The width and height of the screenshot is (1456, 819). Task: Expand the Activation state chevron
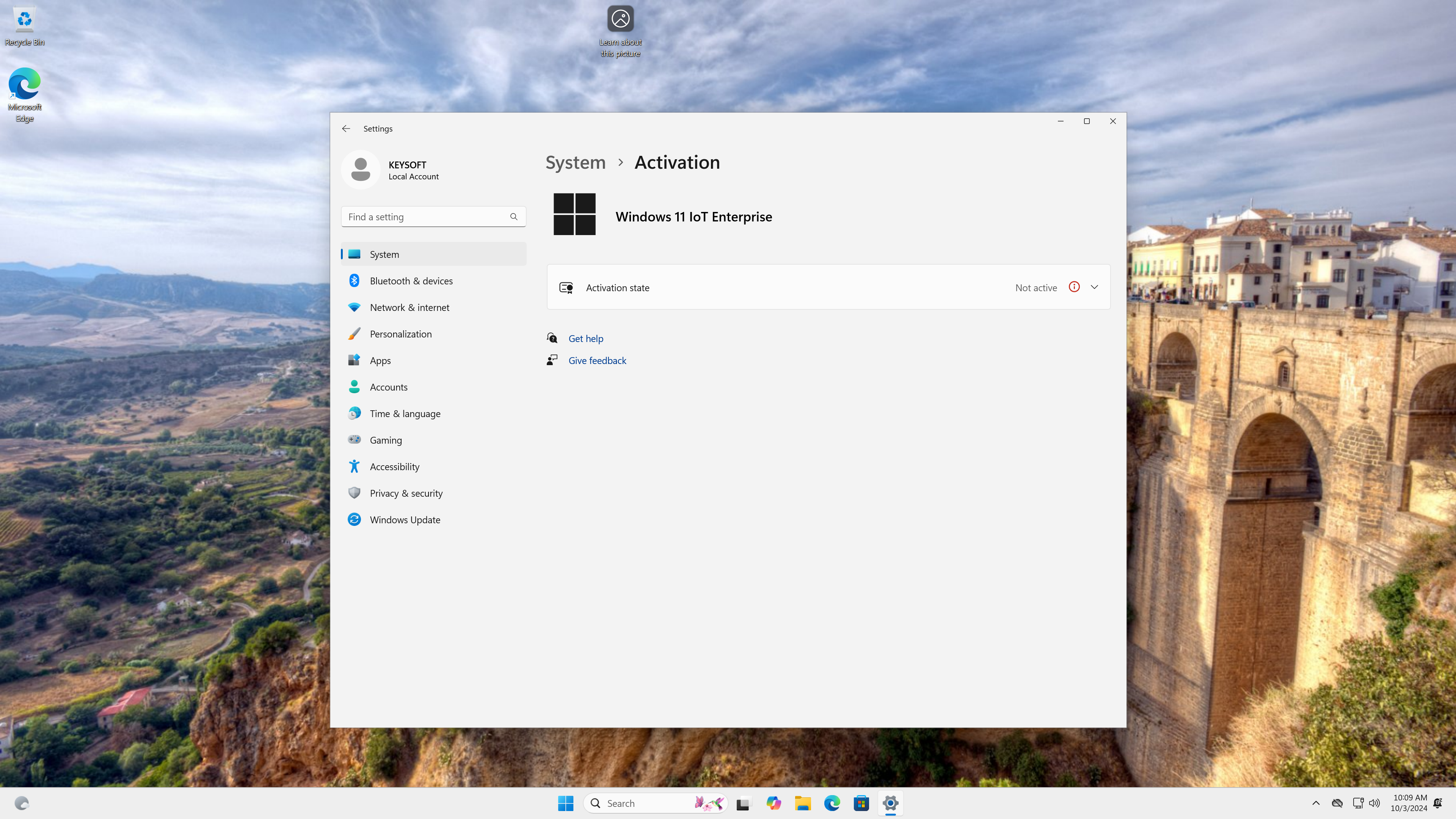click(x=1094, y=287)
